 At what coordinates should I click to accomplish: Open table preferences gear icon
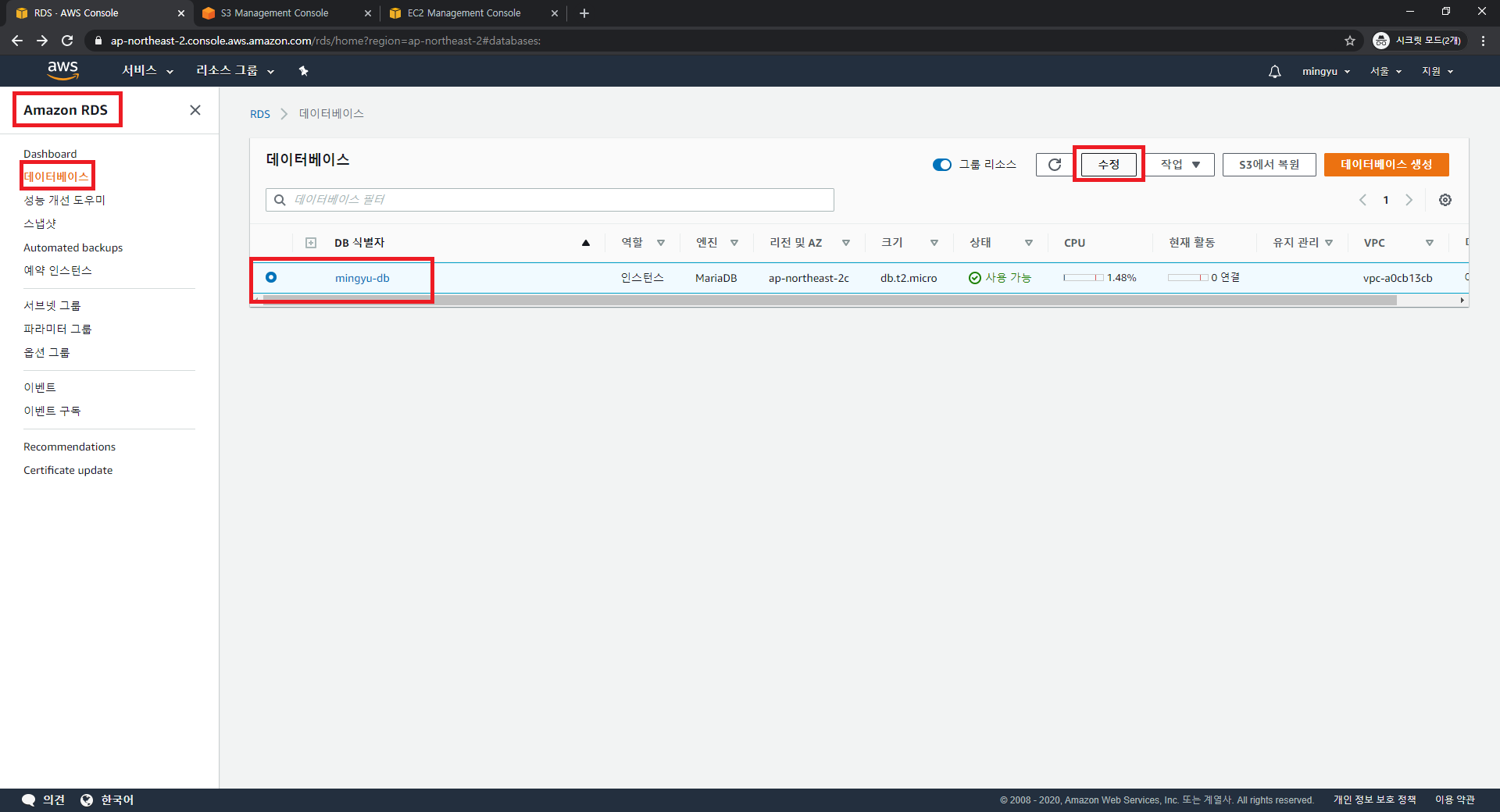point(1445,200)
